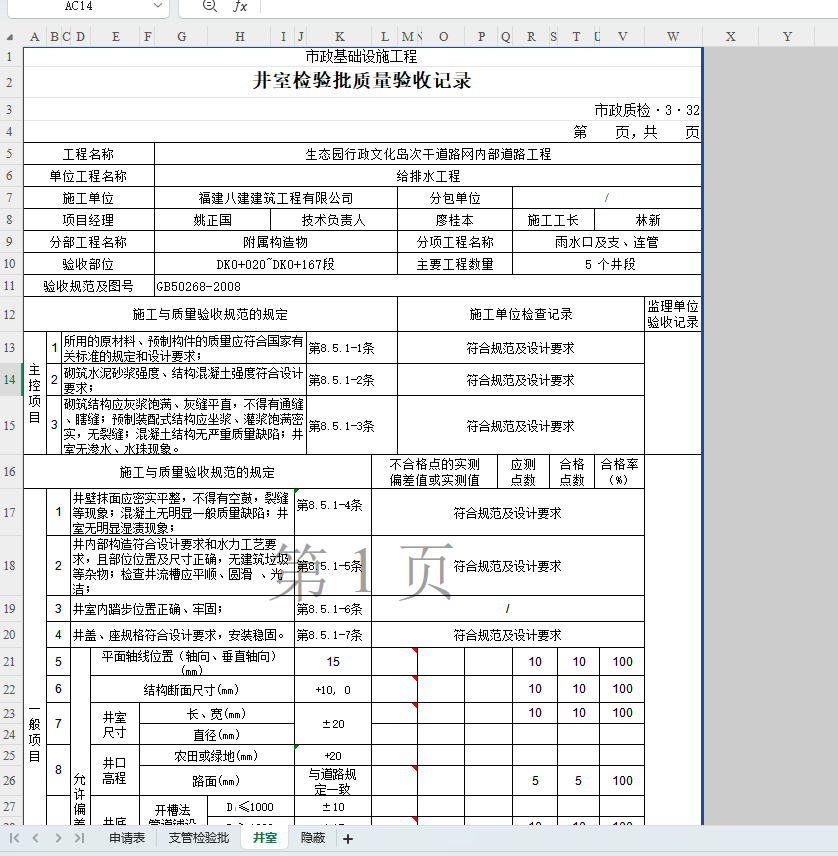Switch to the 申请表 sheet tab
The height and width of the screenshot is (856, 838).
127,838
